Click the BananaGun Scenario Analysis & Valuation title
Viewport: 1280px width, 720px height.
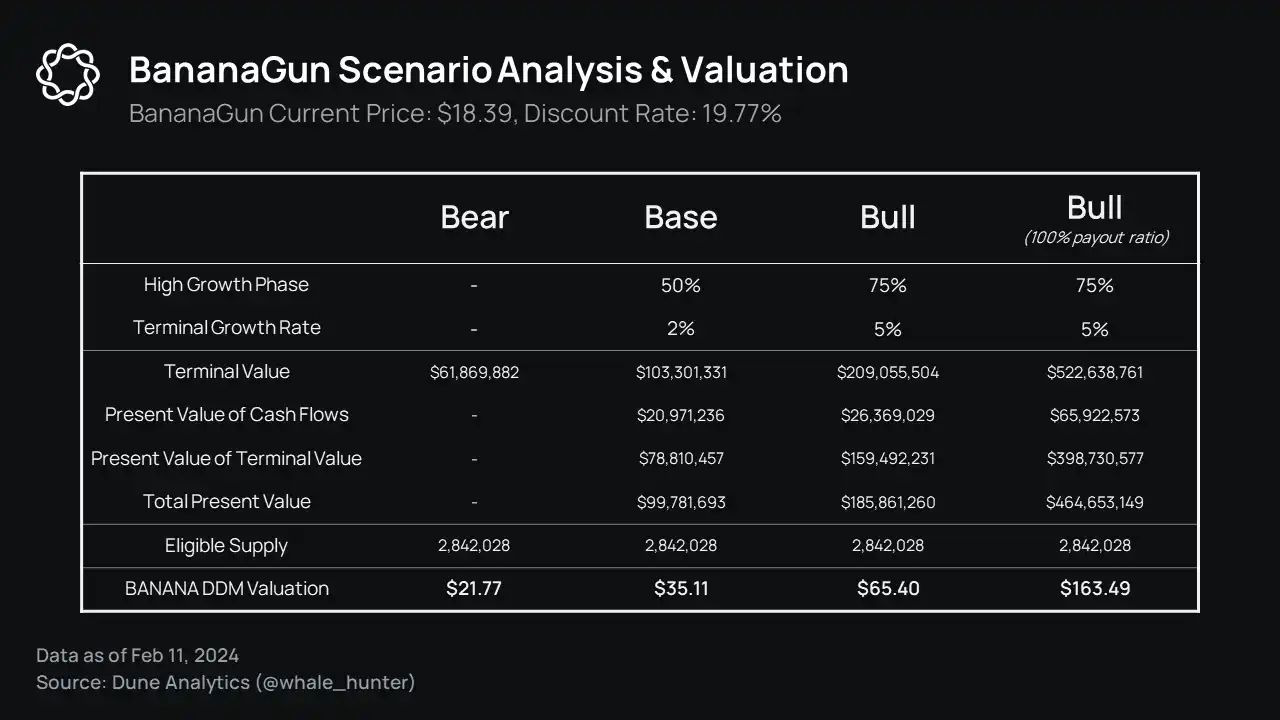489,70
